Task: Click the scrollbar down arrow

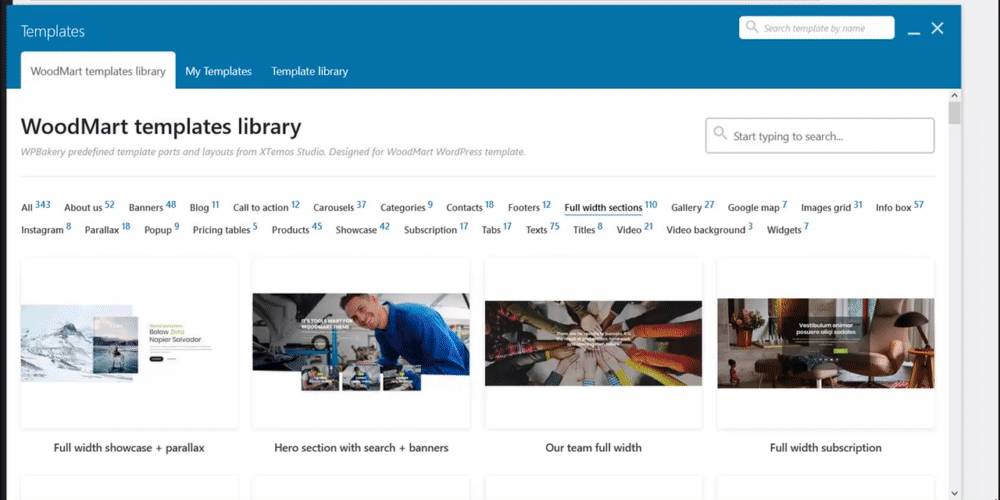Action: coord(954,493)
